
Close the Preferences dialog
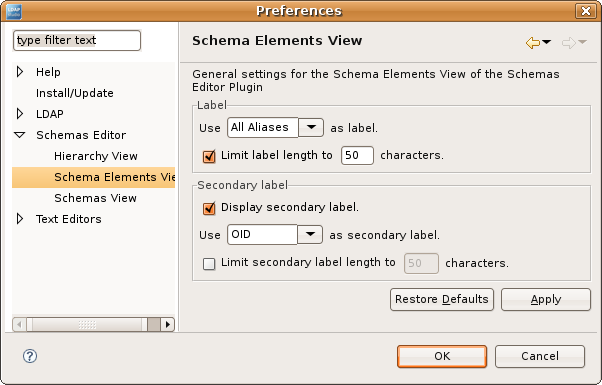(585, 11)
